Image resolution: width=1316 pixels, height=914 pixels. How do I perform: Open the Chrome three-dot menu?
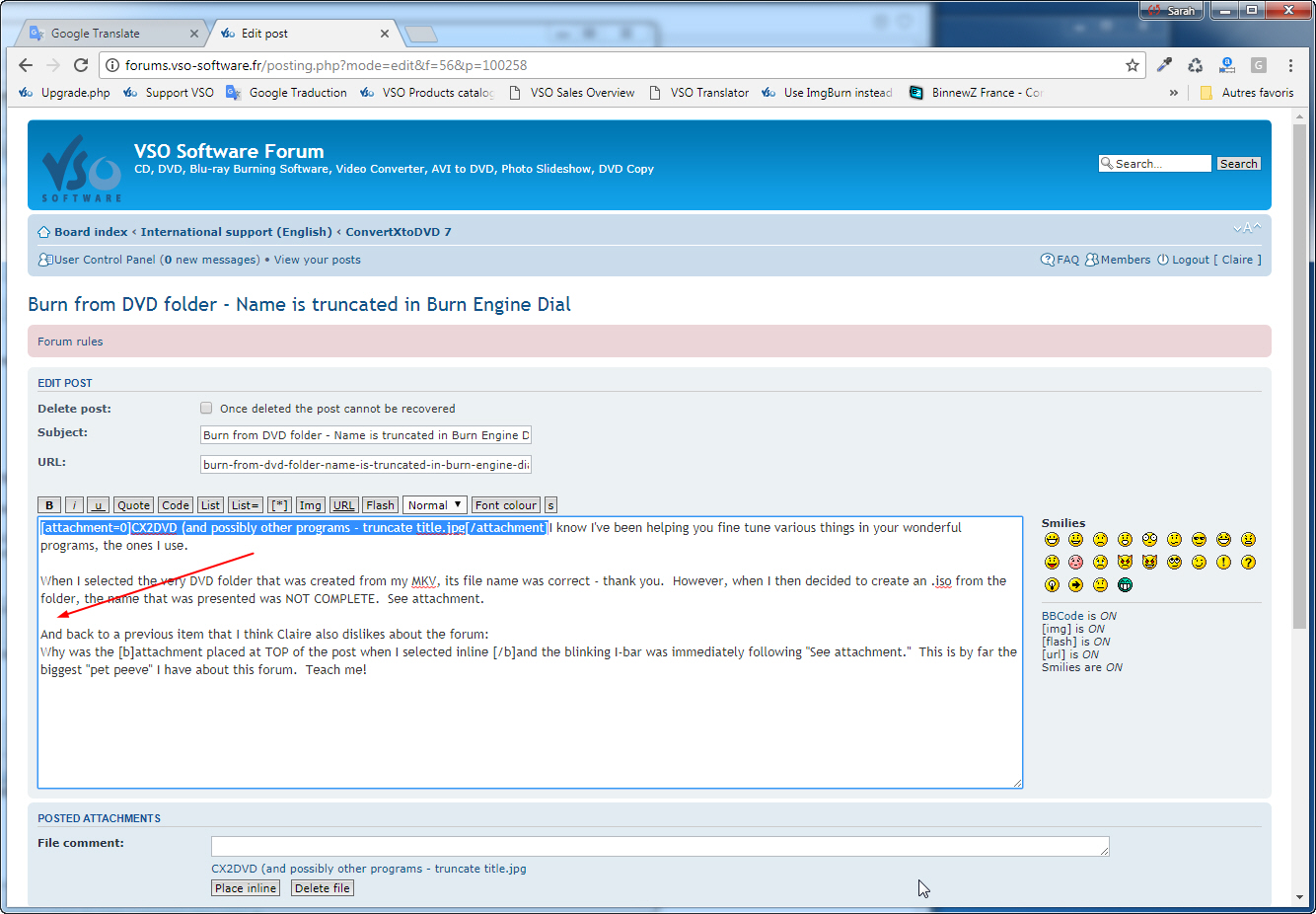click(x=1290, y=65)
